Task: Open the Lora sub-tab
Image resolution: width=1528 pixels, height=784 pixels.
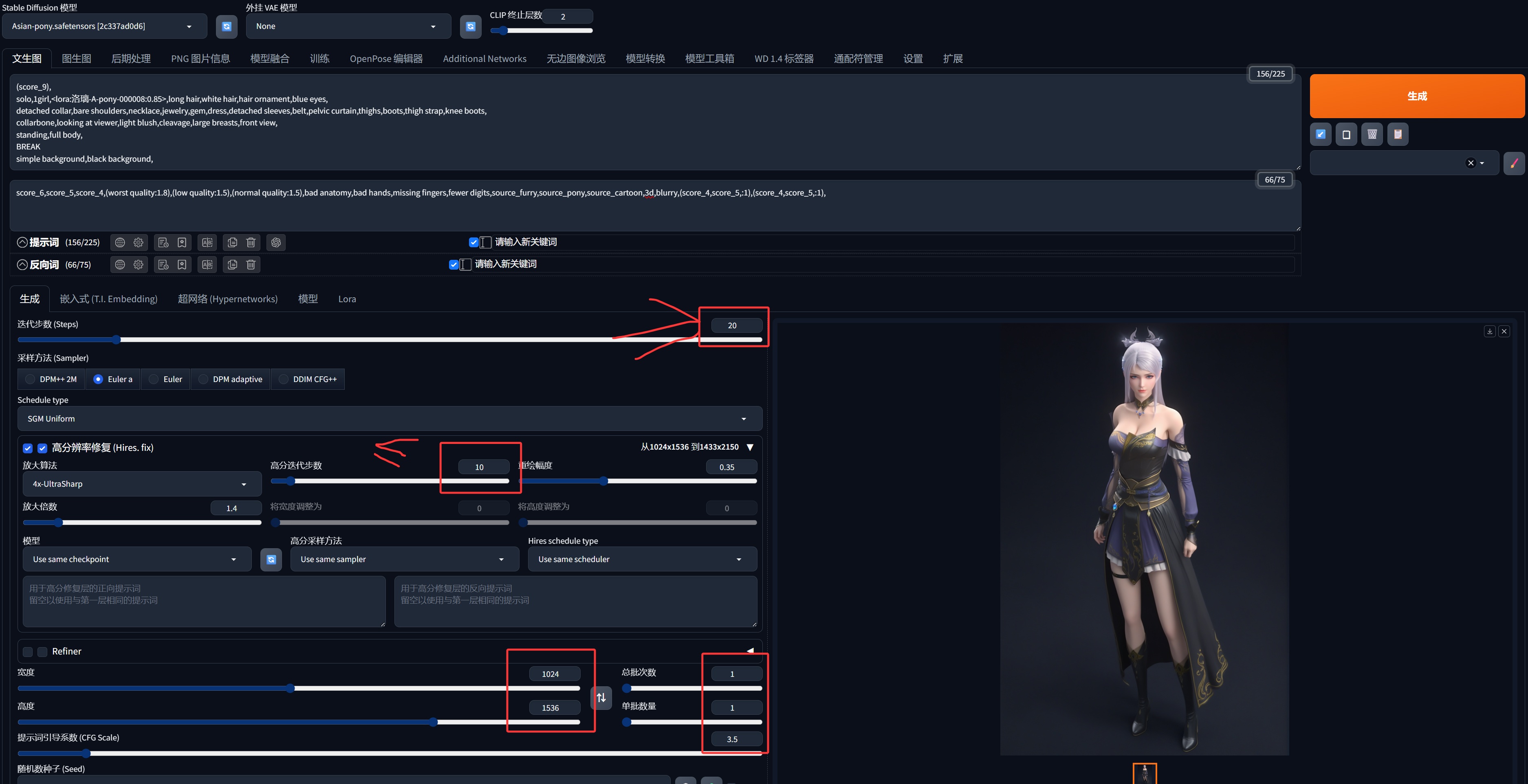Action: [347, 299]
